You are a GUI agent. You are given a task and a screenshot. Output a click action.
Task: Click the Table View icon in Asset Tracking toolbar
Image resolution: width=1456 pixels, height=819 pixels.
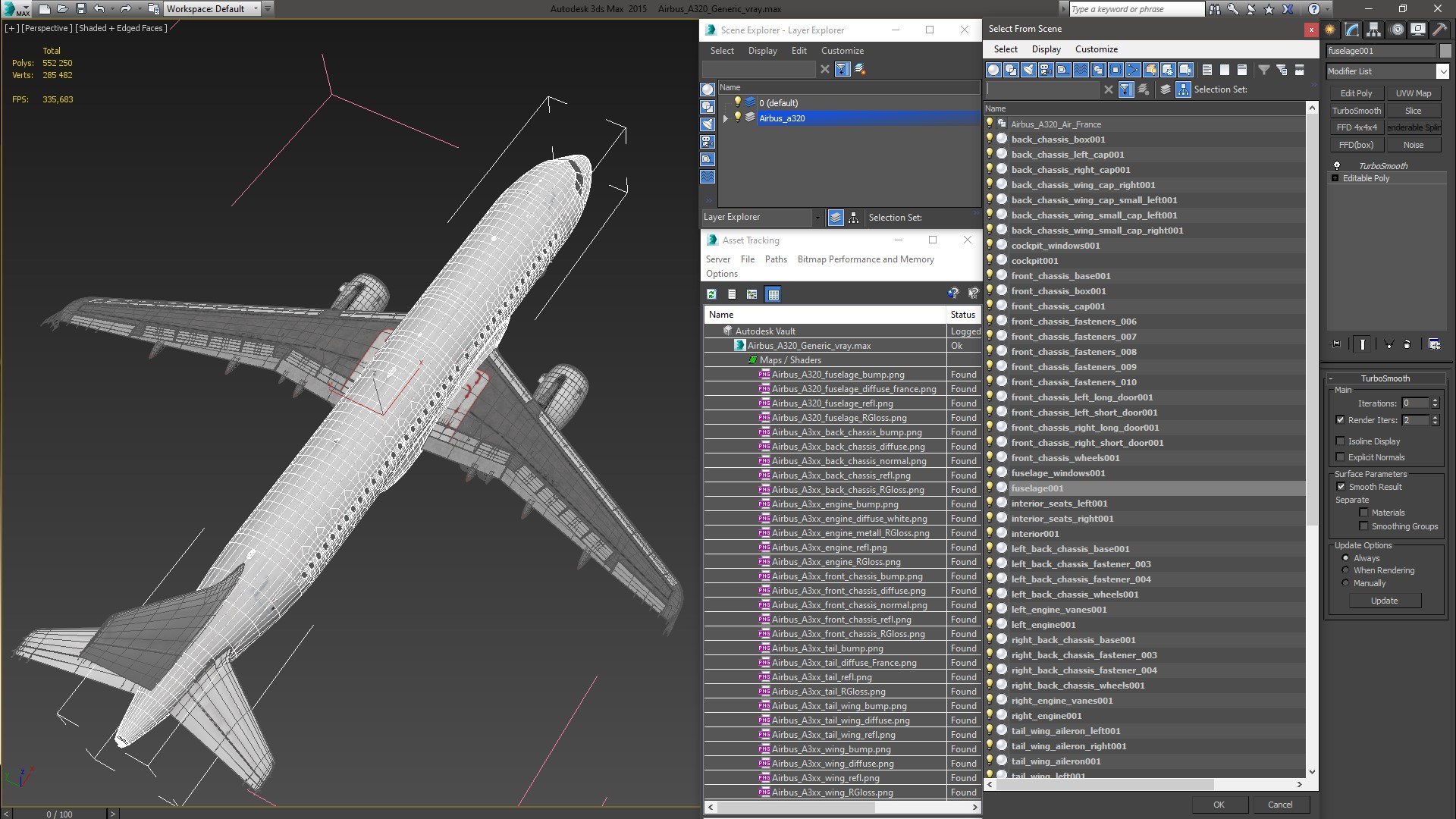tap(773, 294)
